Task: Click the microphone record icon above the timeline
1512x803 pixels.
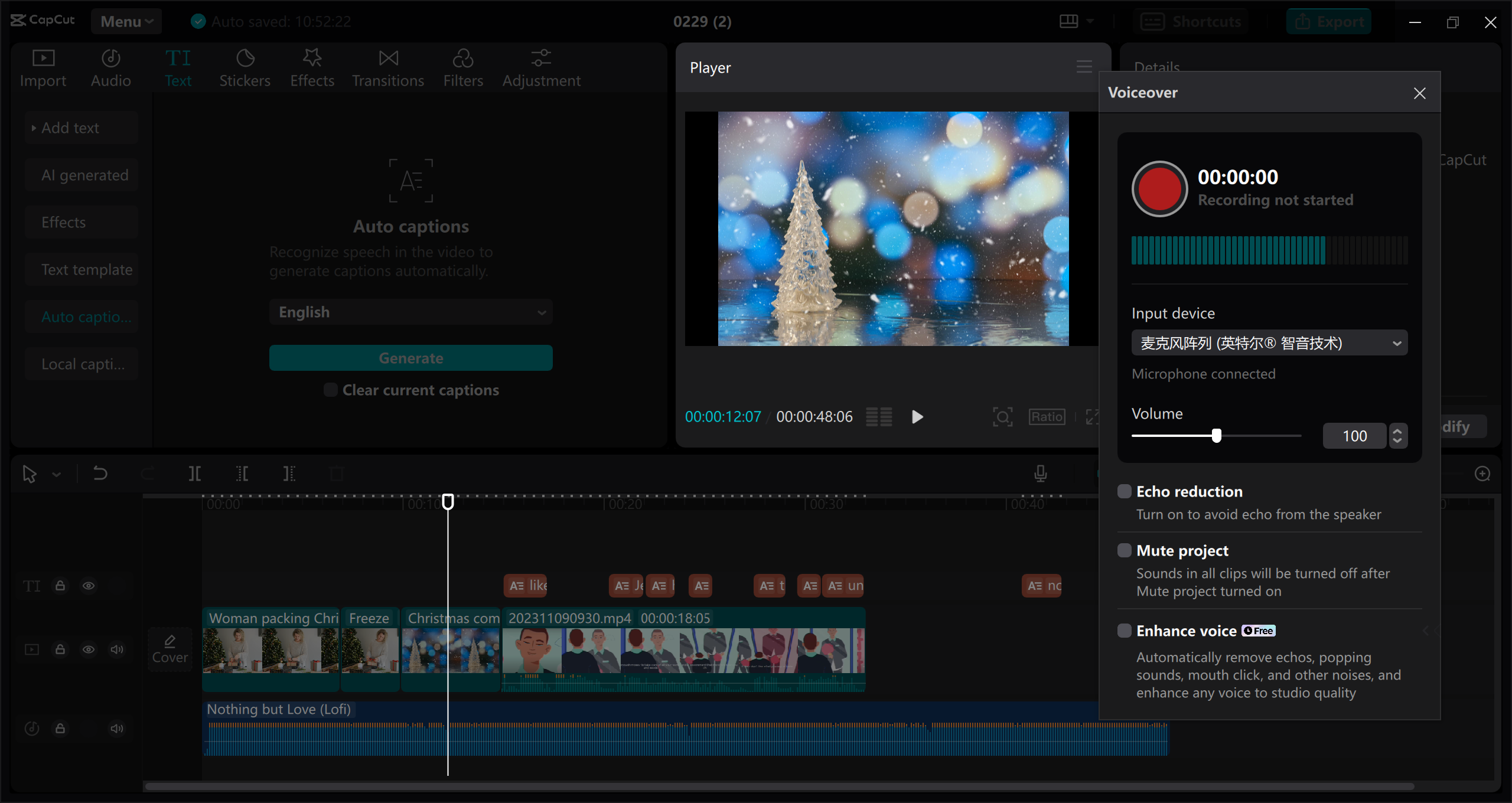Action: coord(1041,473)
